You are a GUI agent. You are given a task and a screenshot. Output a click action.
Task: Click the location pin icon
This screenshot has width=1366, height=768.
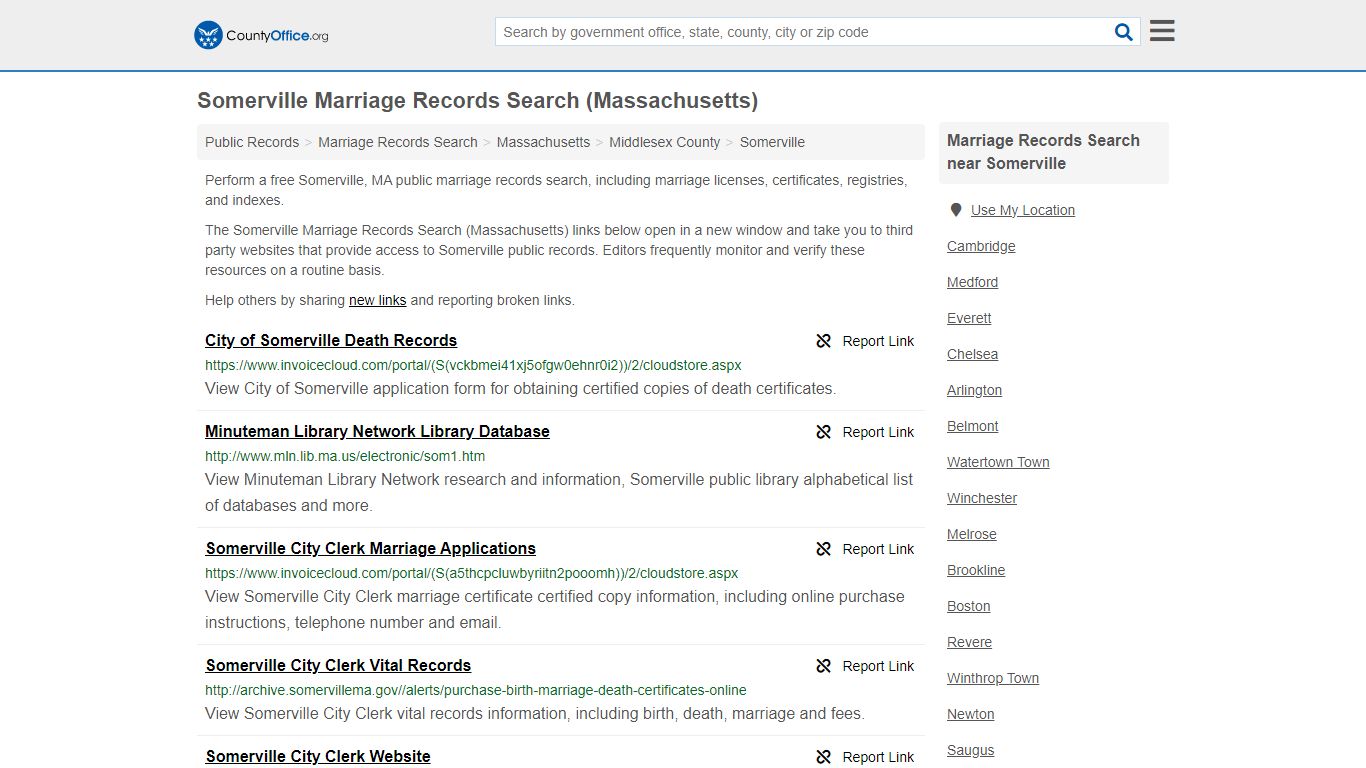click(x=956, y=210)
